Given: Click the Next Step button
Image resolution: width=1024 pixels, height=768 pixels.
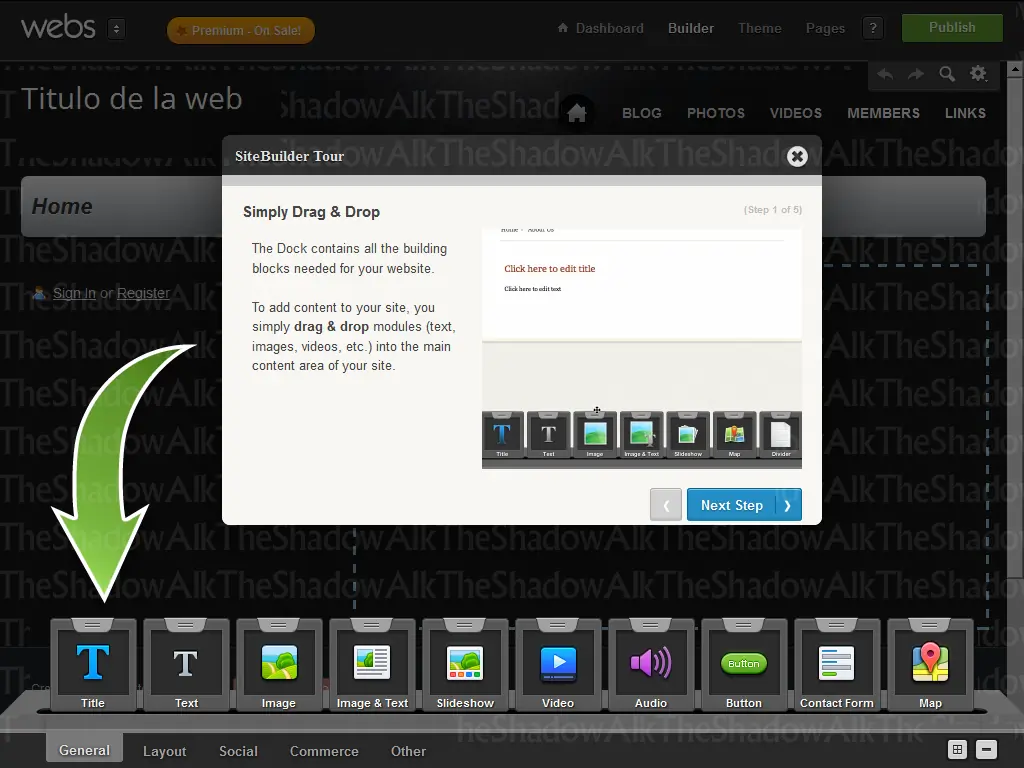Looking at the screenshot, I should 744,505.
